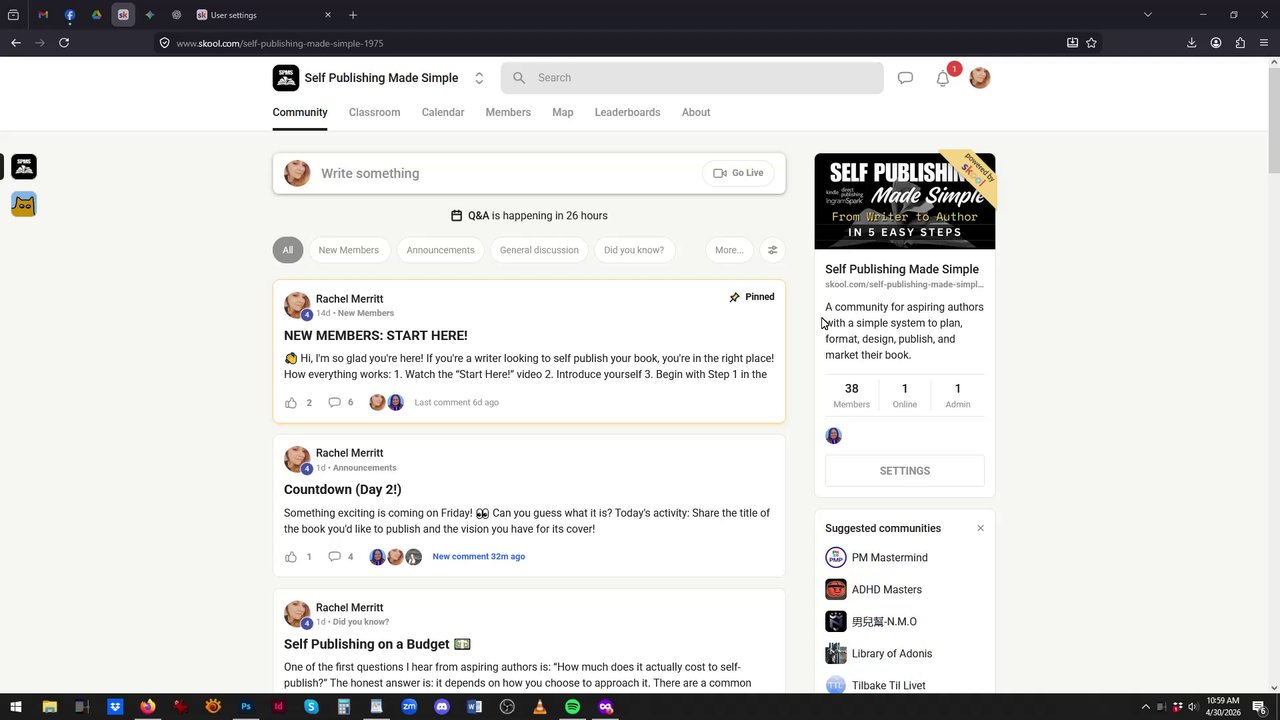Select the New Members filter chip

pos(349,250)
